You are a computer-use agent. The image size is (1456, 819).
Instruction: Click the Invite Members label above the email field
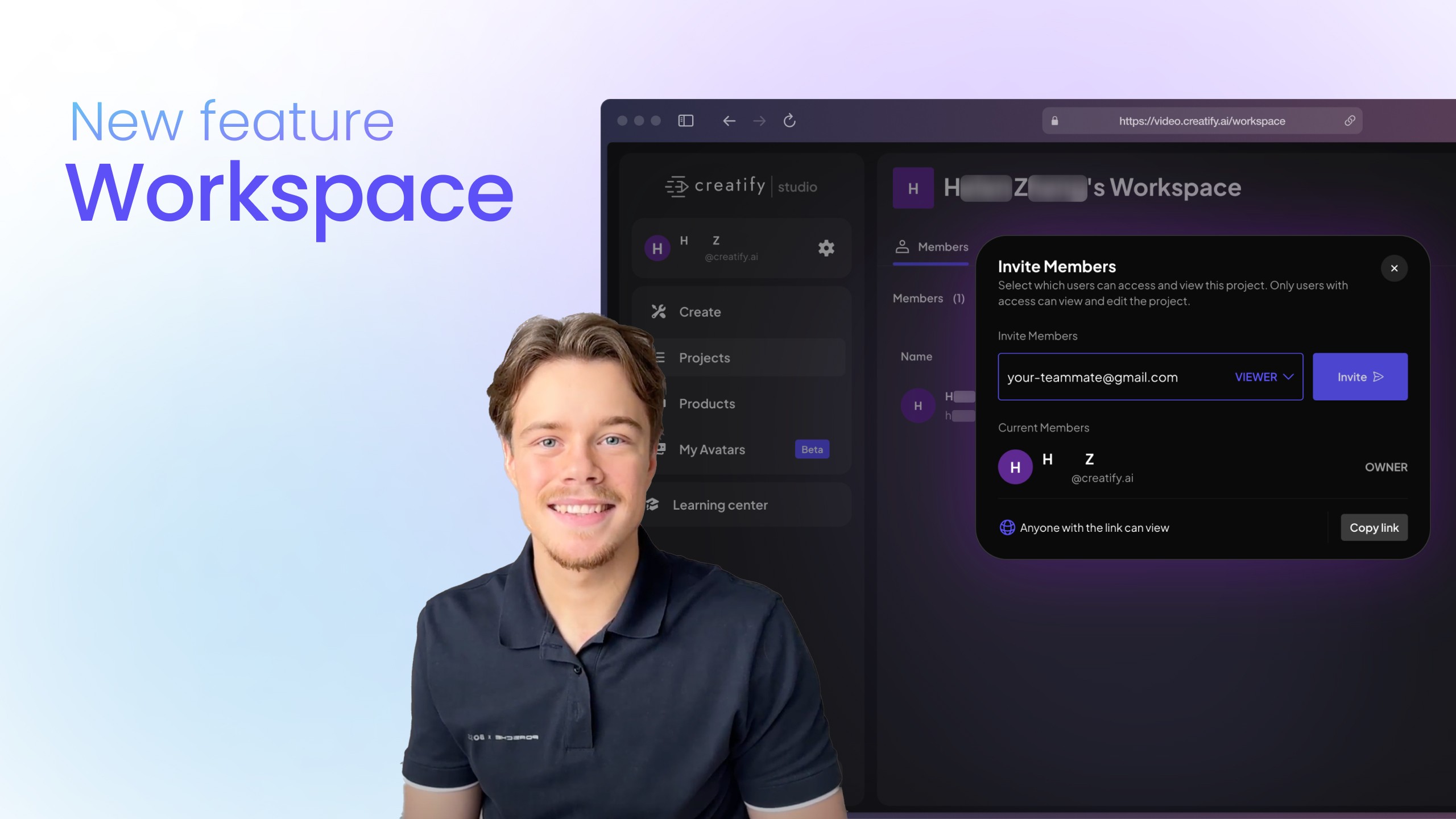(x=1037, y=336)
